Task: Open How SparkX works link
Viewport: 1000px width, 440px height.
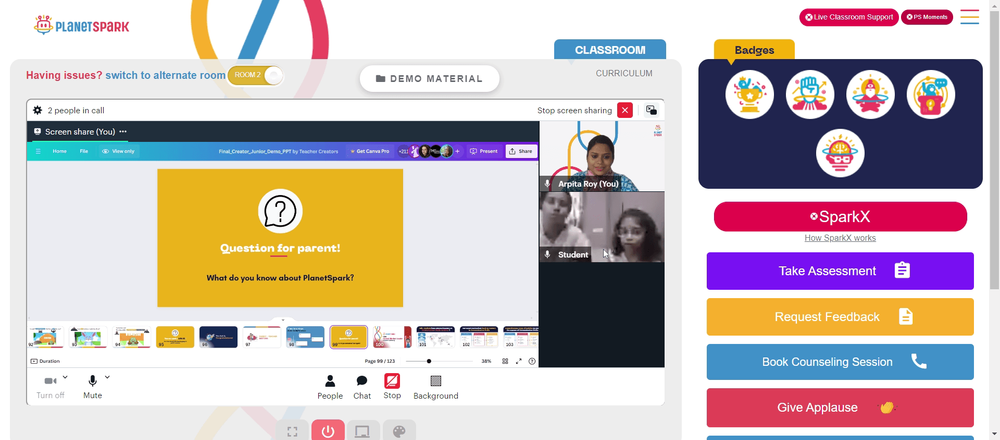Action: (x=840, y=238)
